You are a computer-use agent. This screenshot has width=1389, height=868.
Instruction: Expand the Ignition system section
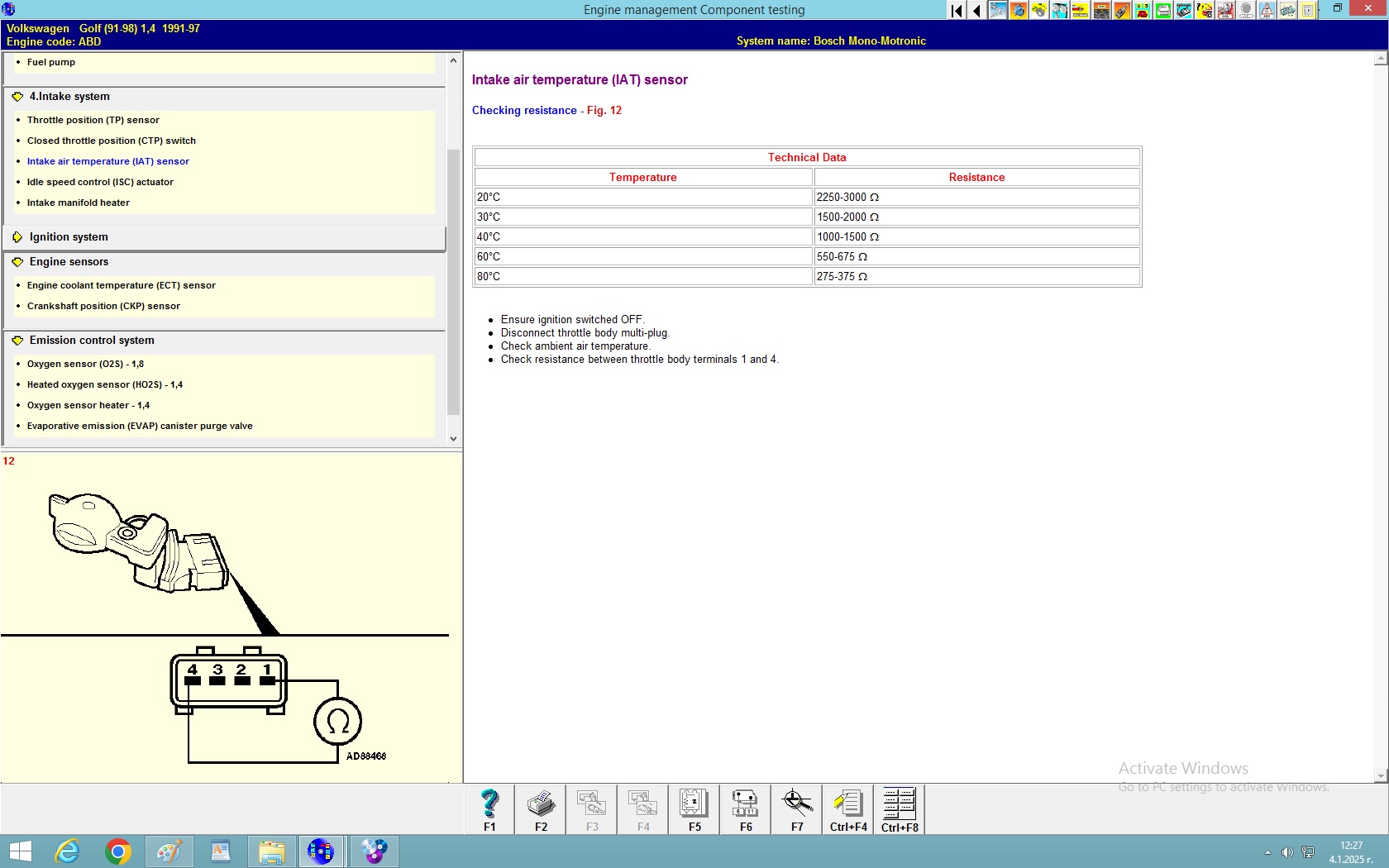tap(17, 237)
